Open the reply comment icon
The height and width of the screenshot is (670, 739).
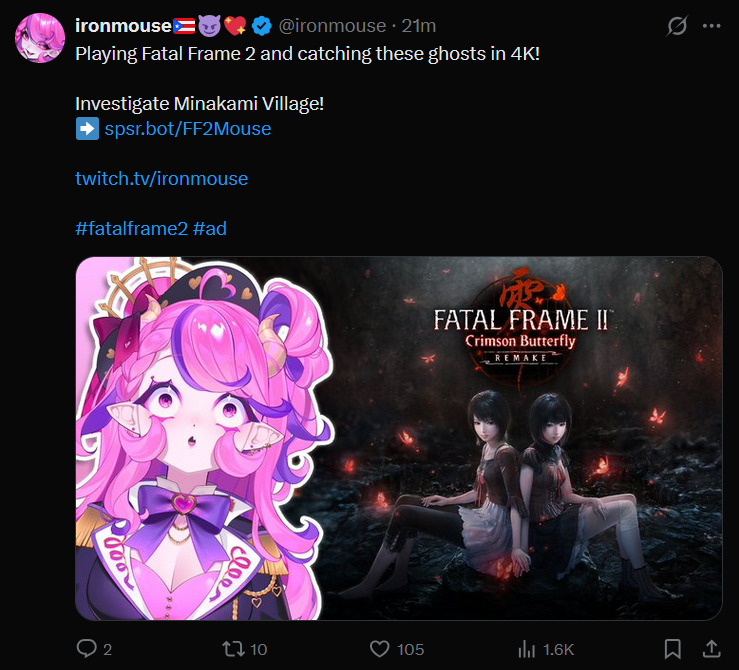pos(87,648)
